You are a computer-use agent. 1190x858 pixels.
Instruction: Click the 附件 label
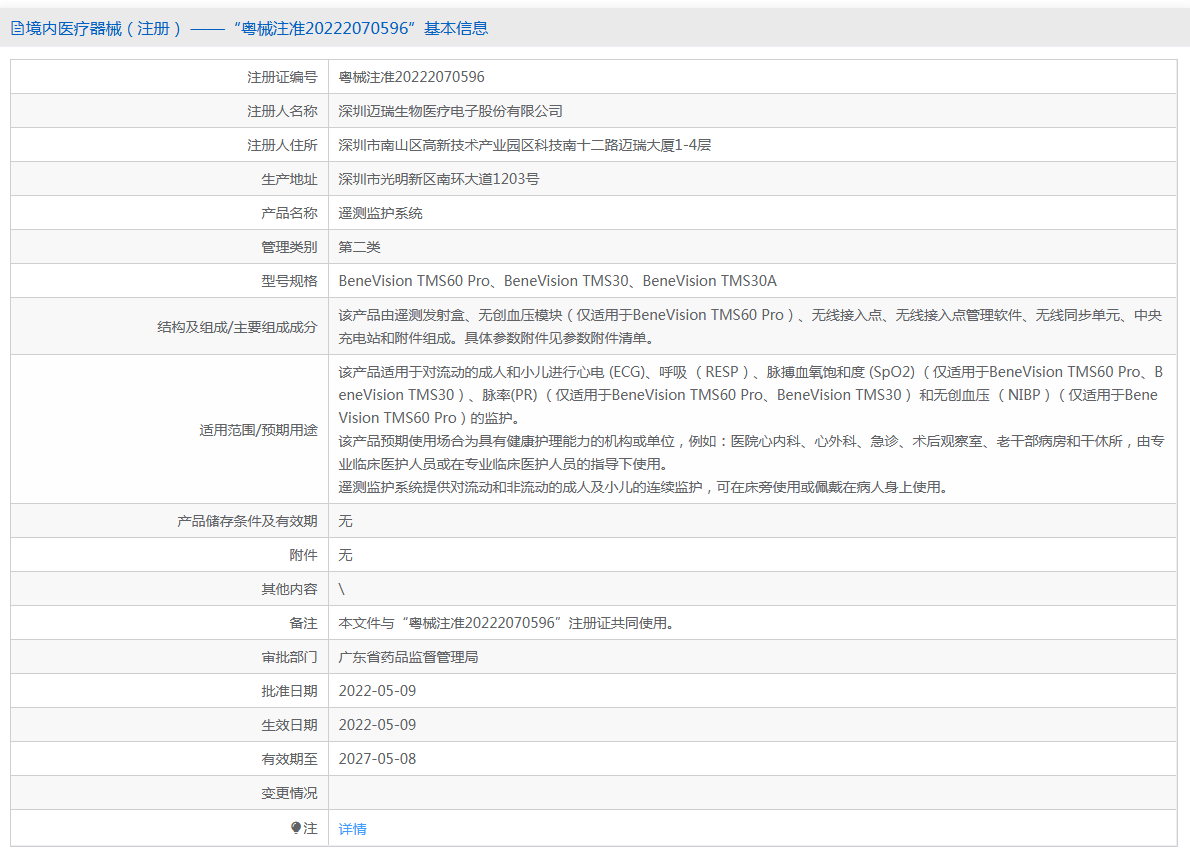303,555
